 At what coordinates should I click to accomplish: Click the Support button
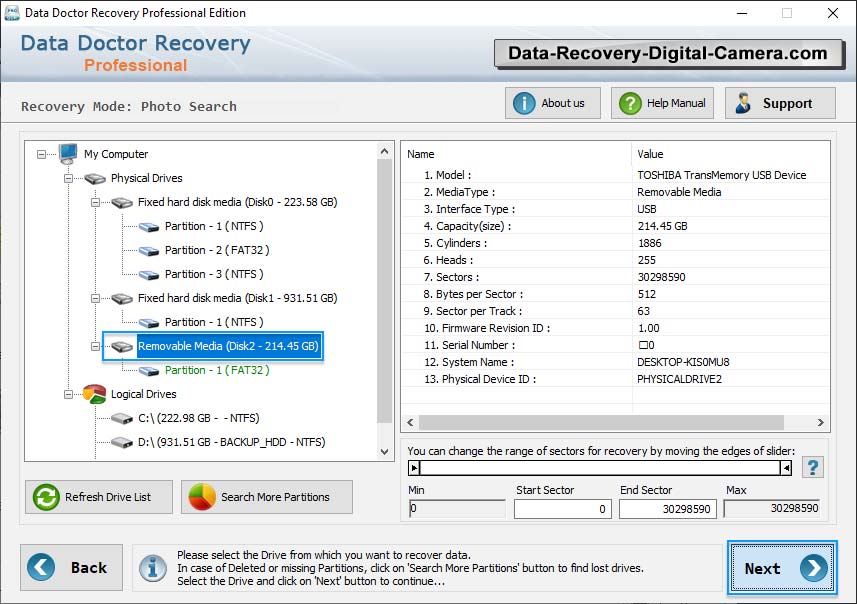point(780,103)
